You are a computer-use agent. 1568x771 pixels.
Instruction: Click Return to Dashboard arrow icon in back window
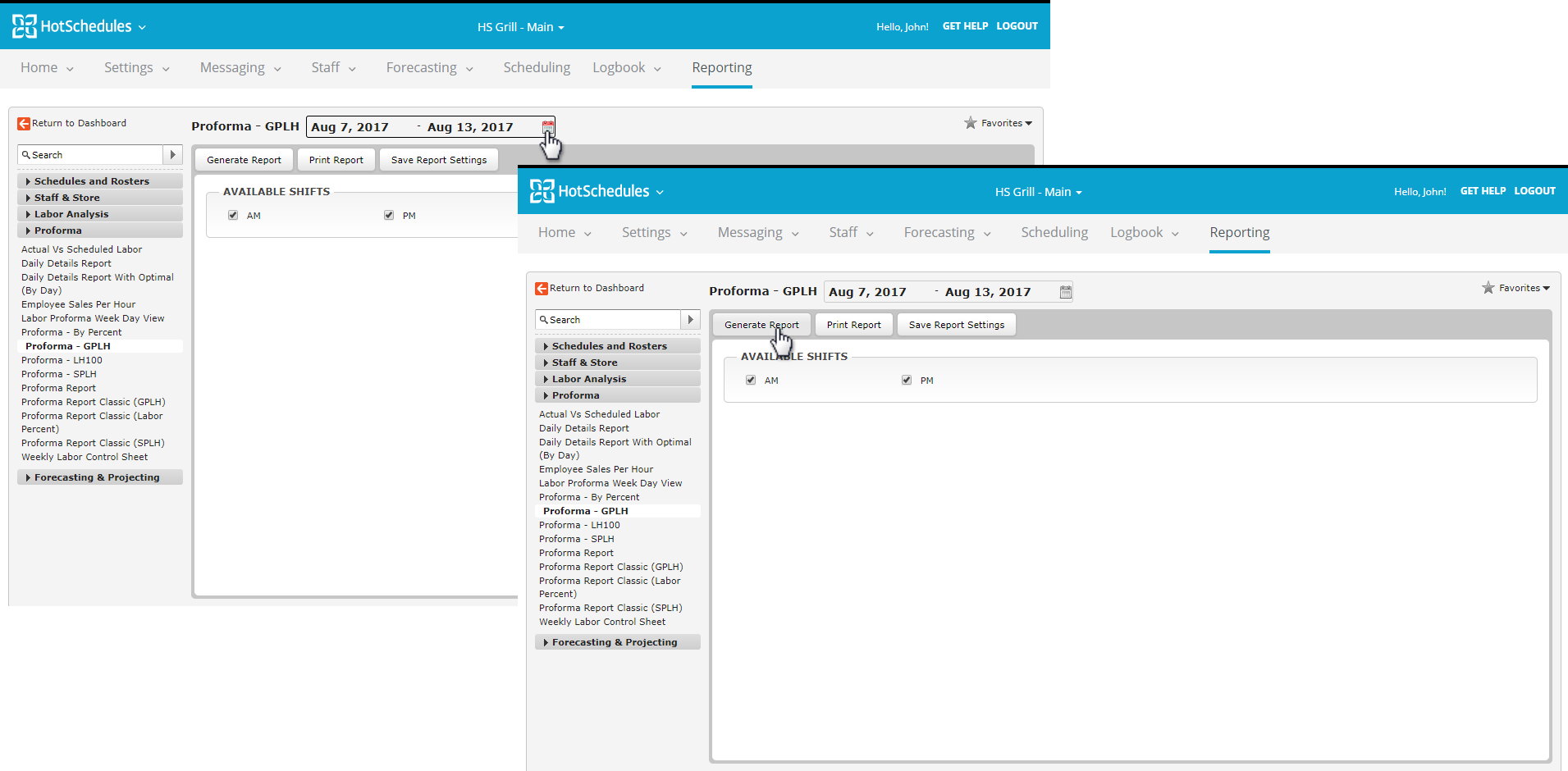[x=24, y=123]
